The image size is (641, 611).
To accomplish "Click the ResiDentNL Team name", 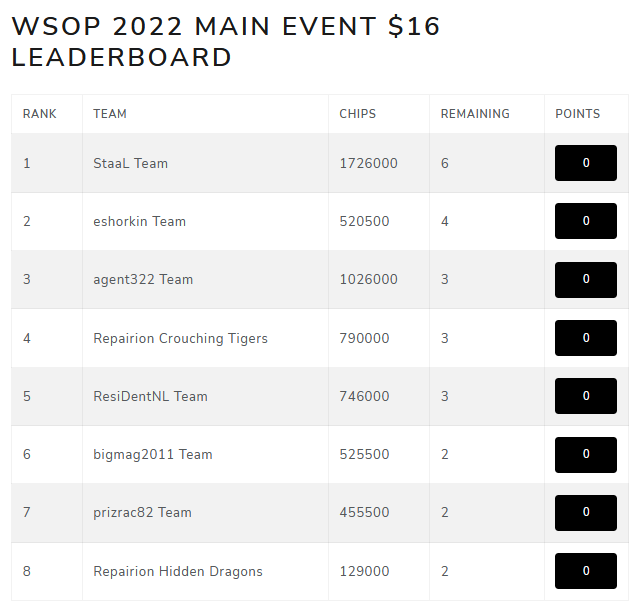I will (x=150, y=396).
